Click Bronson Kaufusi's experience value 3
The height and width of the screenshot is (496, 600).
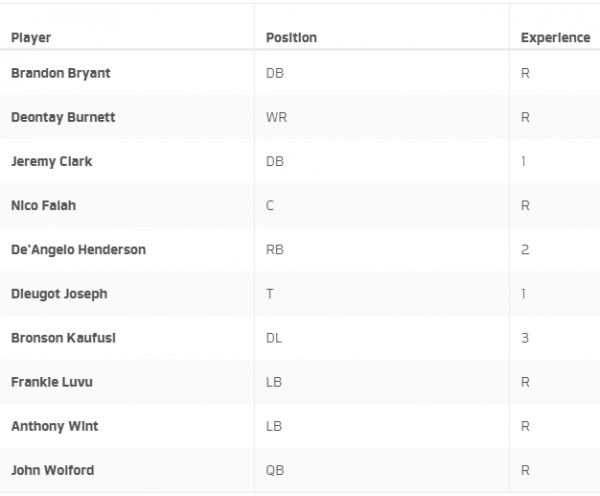(525, 338)
